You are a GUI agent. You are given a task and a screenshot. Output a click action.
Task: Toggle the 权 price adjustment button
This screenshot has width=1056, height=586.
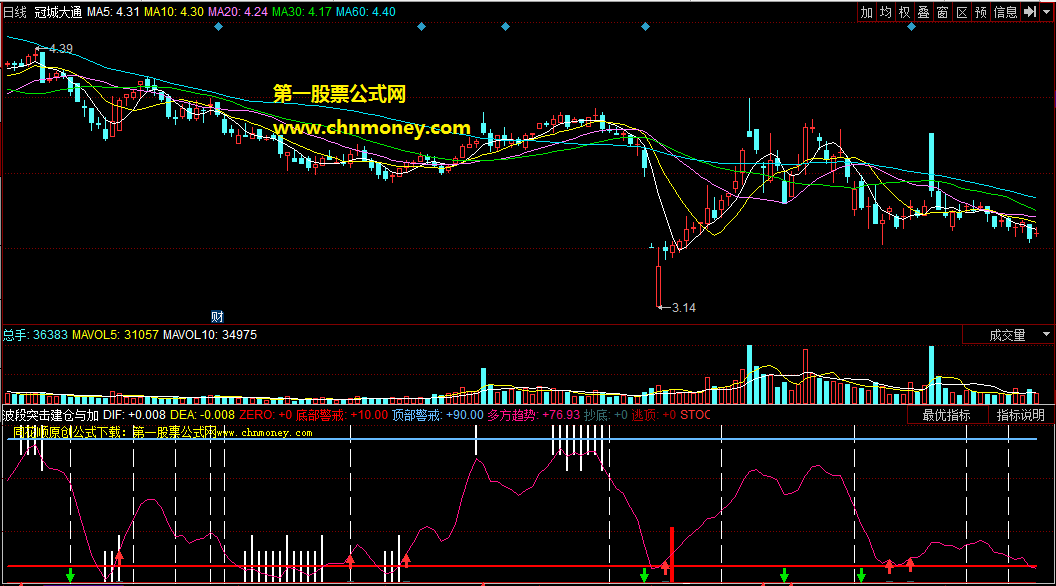pos(904,12)
